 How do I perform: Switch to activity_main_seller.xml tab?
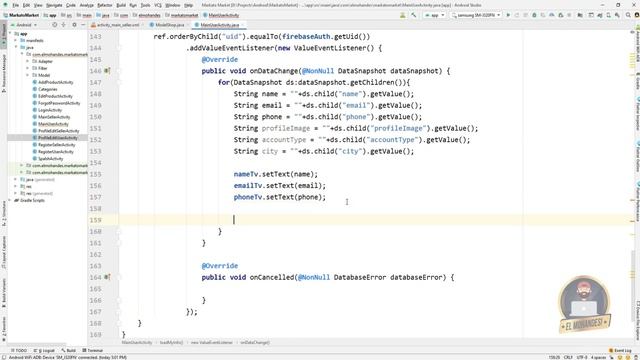tap(118, 25)
